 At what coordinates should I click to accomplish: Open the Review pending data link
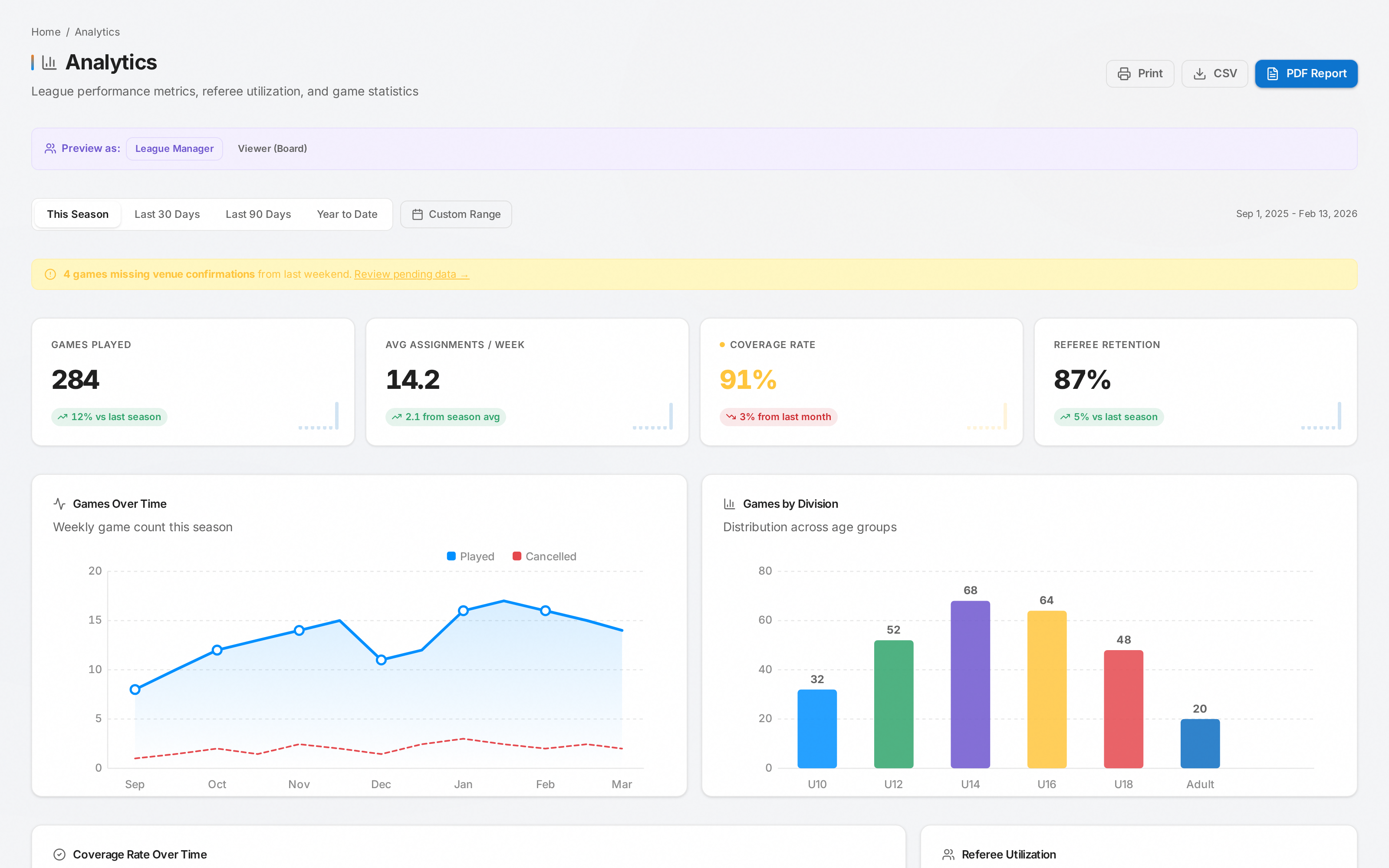[411, 274]
